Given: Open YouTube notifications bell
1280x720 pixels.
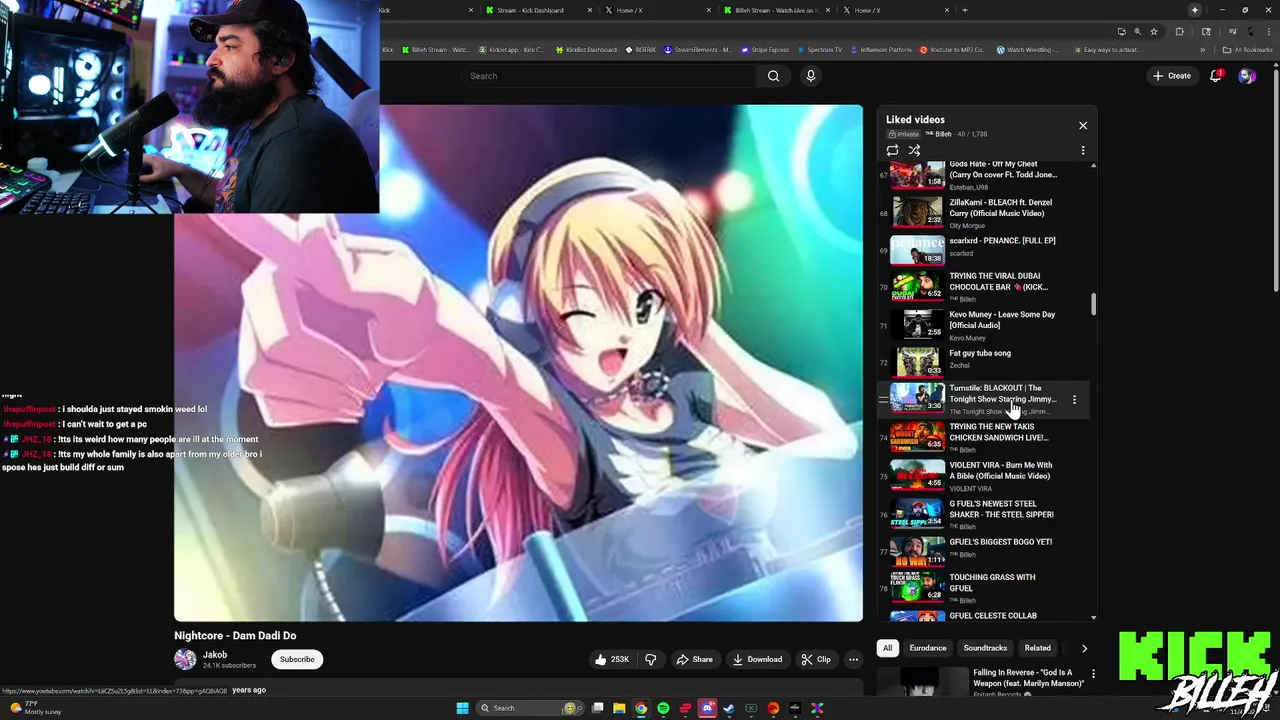Looking at the screenshot, I should (1216, 76).
